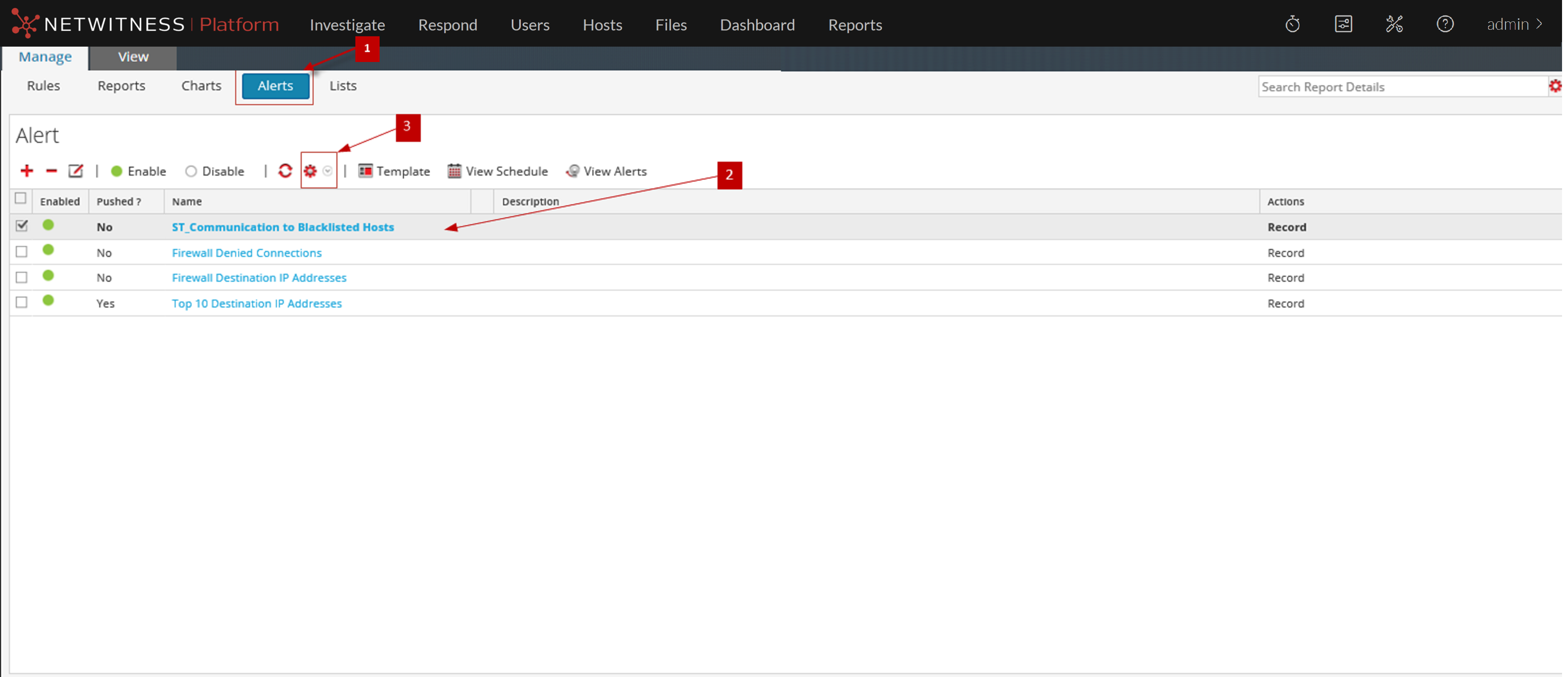Image resolution: width=1568 pixels, height=677 pixels.
Task: Click the edit alert pencil icon
Action: click(75, 171)
